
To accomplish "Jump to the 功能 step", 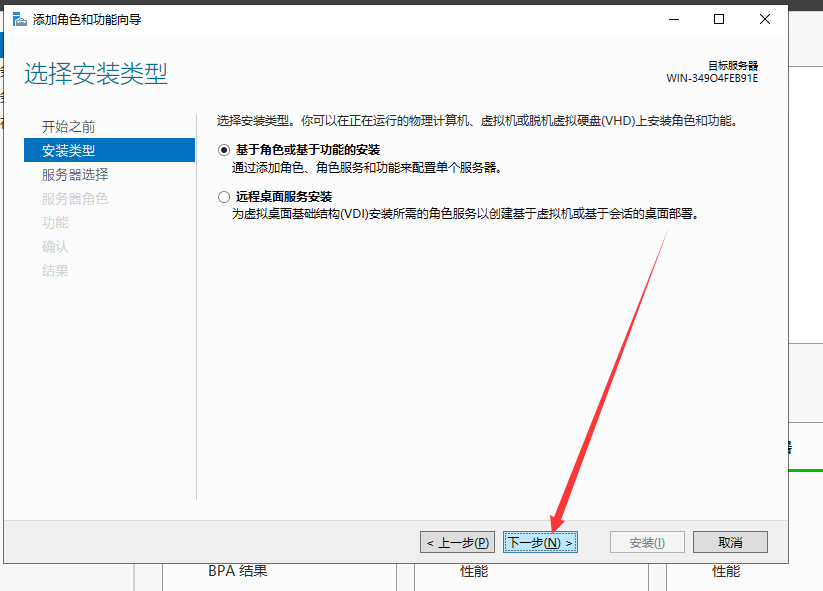I will tap(55, 223).
